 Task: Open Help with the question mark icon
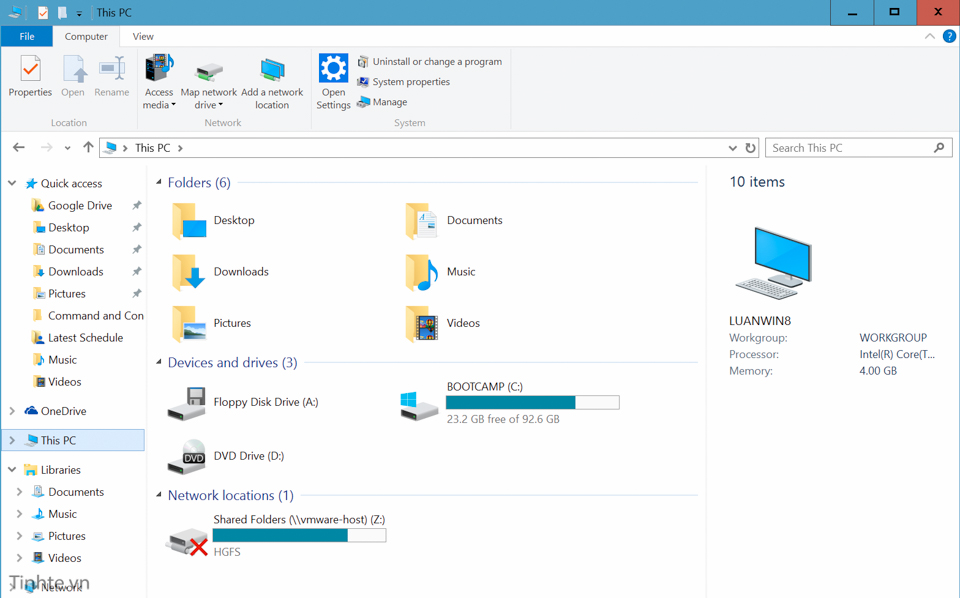coord(949,37)
